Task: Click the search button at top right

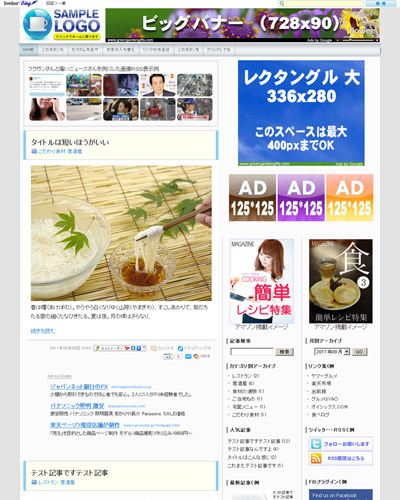Action: (x=380, y=3)
